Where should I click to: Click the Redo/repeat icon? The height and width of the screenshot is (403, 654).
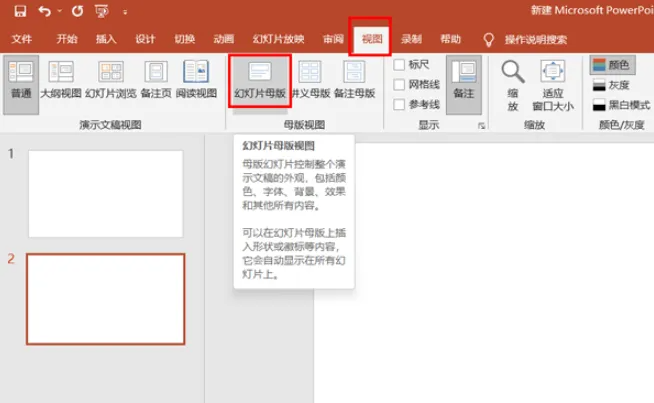(77, 11)
